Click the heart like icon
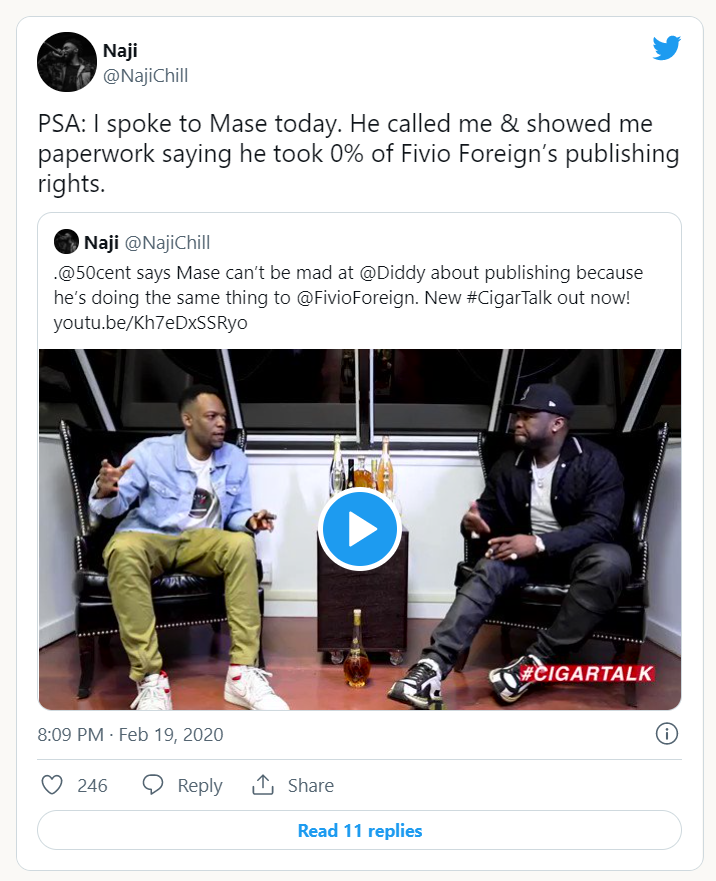The image size is (716, 881). [x=52, y=785]
